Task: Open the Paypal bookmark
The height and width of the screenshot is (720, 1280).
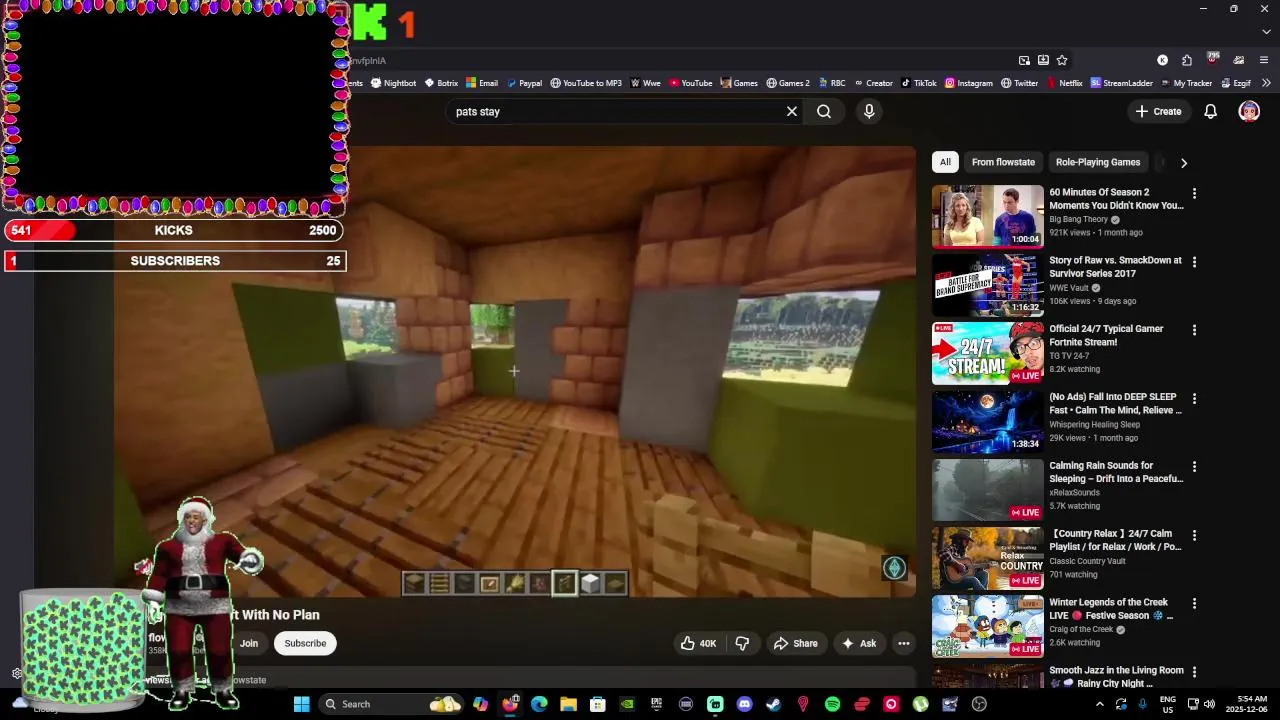Action: [524, 83]
